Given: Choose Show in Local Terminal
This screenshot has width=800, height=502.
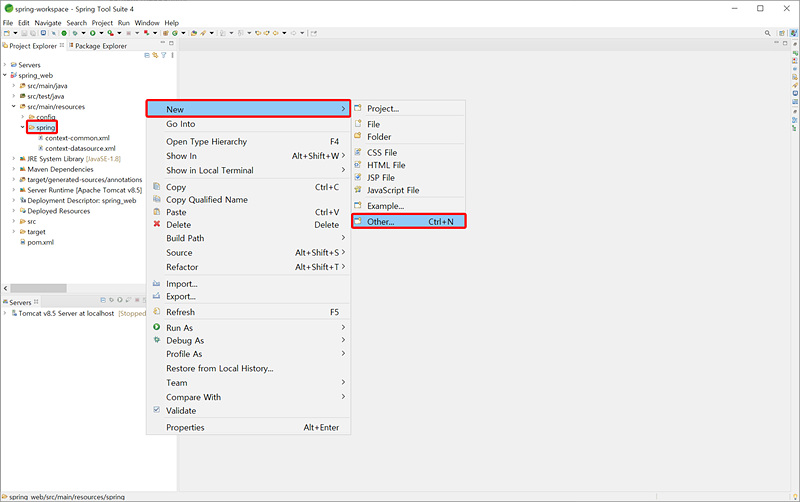Looking at the screenshot, I should (248, 170).
